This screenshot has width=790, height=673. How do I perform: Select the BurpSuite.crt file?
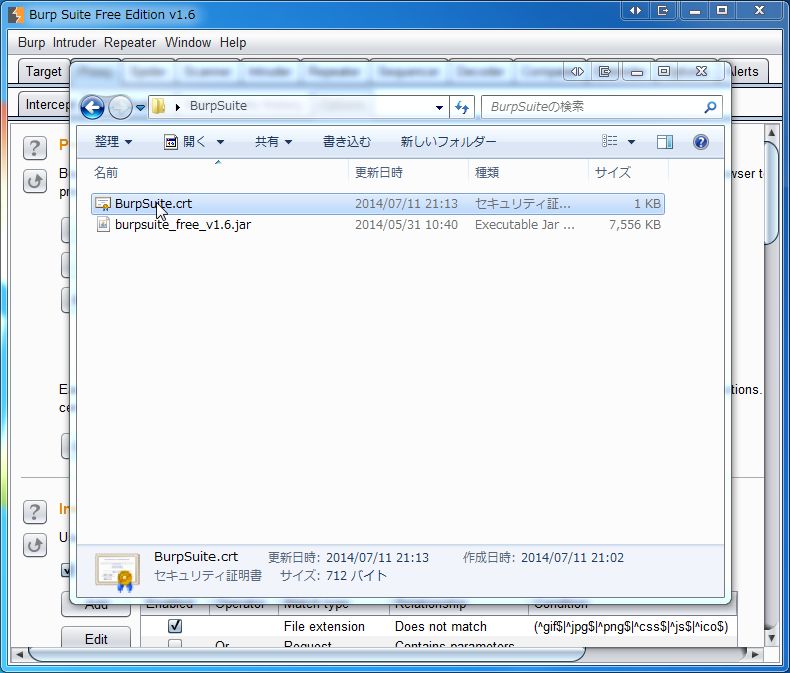378,204
